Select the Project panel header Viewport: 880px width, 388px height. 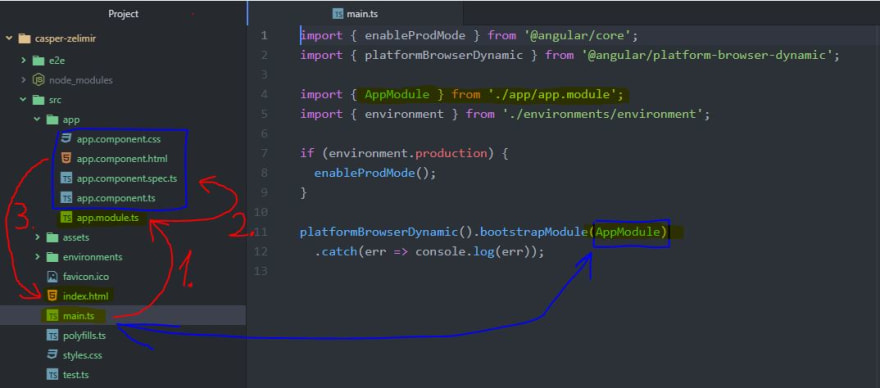pos(123,13)
